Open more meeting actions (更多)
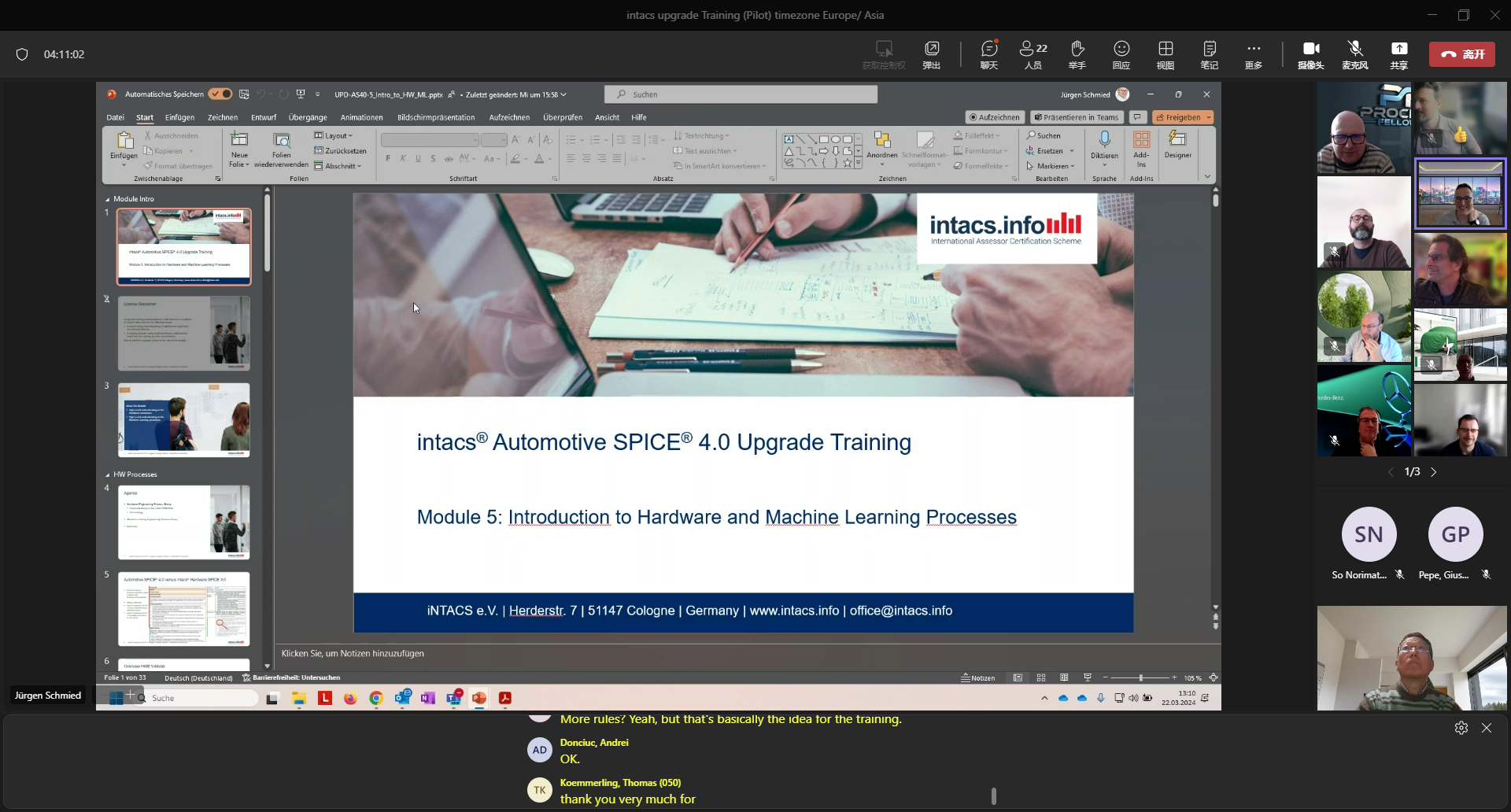 tap(1254, 54)
